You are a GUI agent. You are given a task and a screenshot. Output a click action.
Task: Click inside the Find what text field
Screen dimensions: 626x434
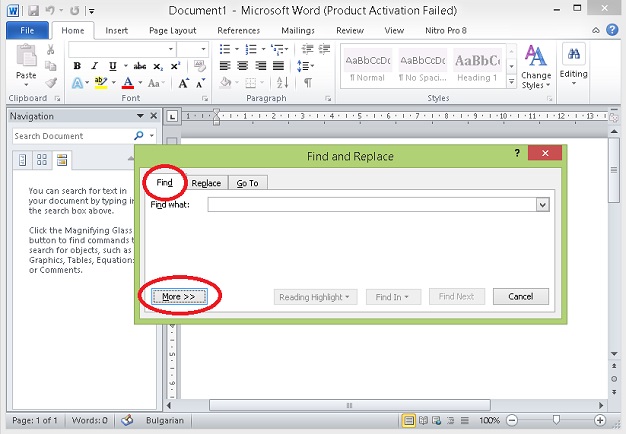click(370, 205)
